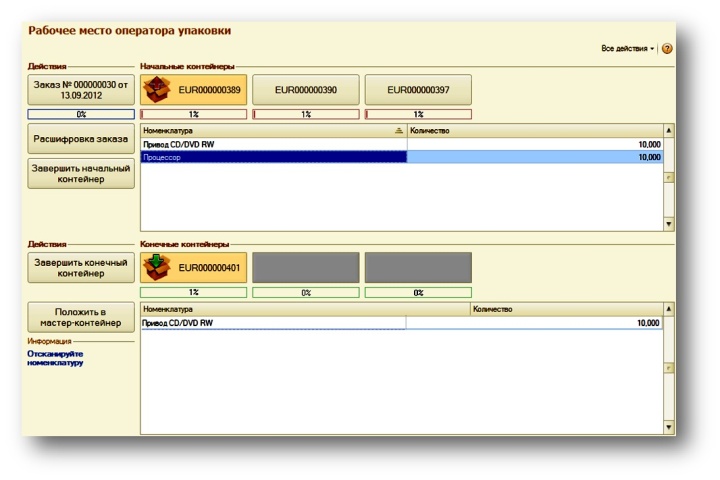The height and width of the screenshot is (480, 720).
Task: Select the Процессор row in upper table
Action: [x=402, y=157]
